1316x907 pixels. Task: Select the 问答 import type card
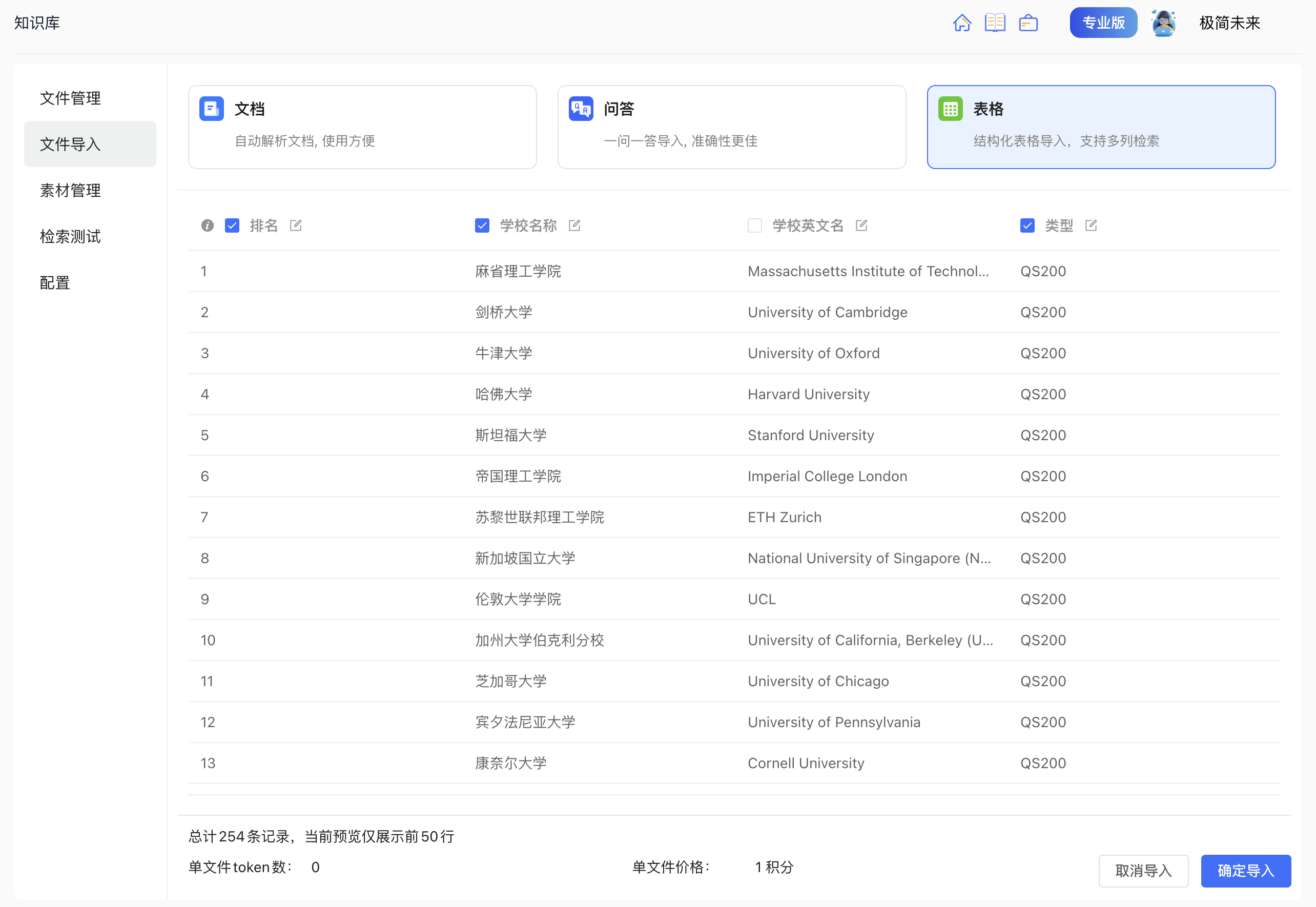[731, 127]
